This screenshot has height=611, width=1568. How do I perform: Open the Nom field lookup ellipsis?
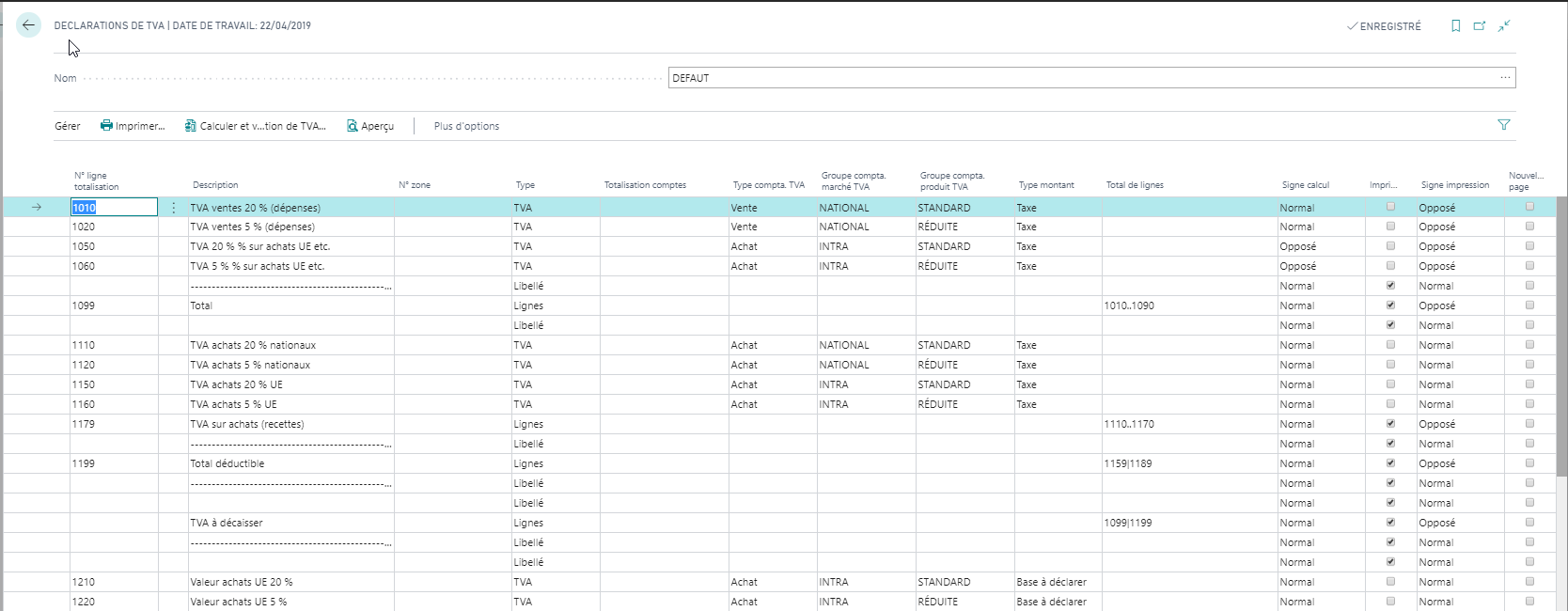point(1505,78)
